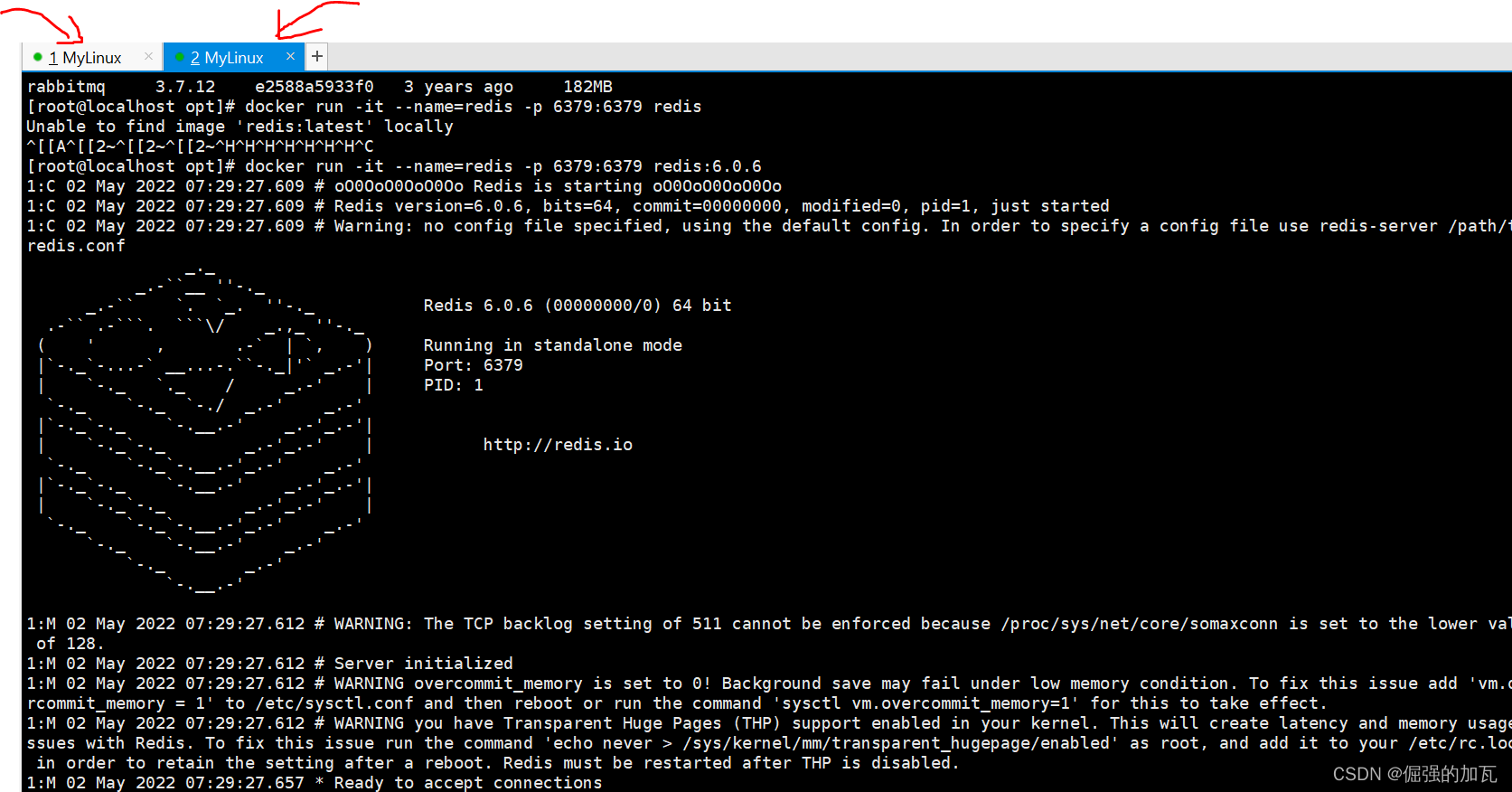The height and width of the screenshot is (792, 1512).
Task: Click 'no config file specified' warning line
Action: click(768, 226)
